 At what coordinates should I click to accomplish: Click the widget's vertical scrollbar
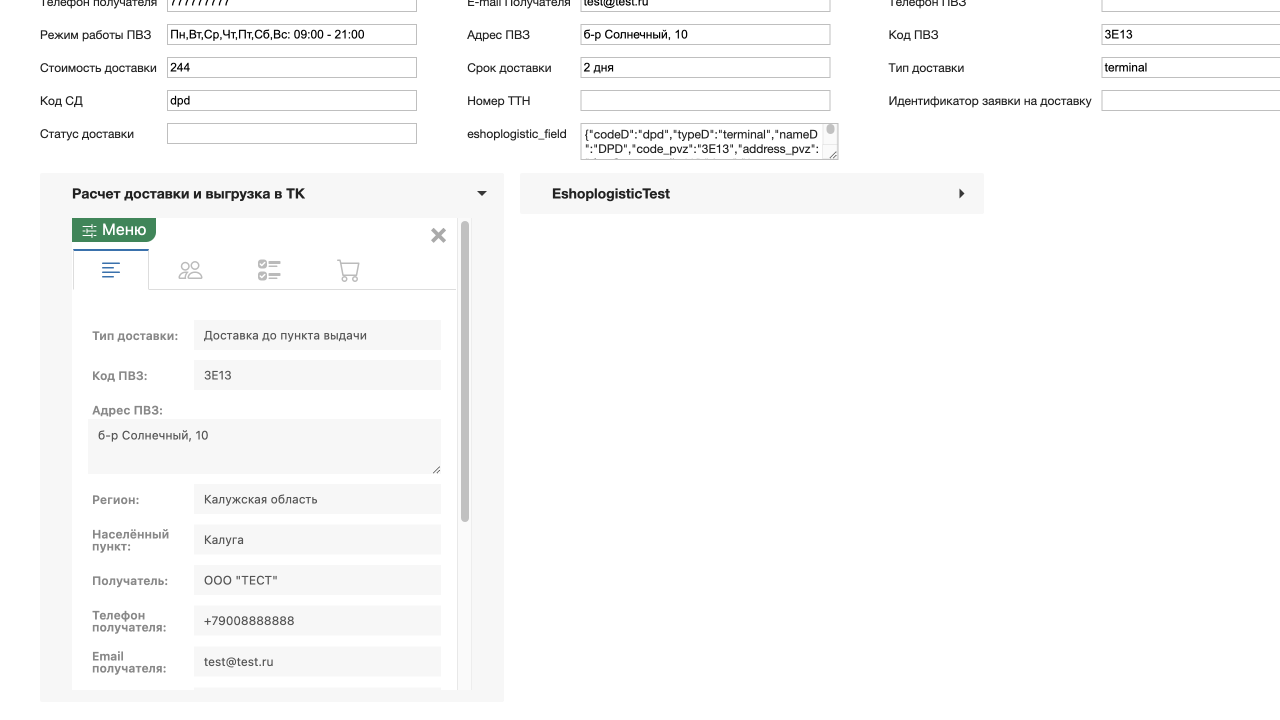(x=464, y=370)
